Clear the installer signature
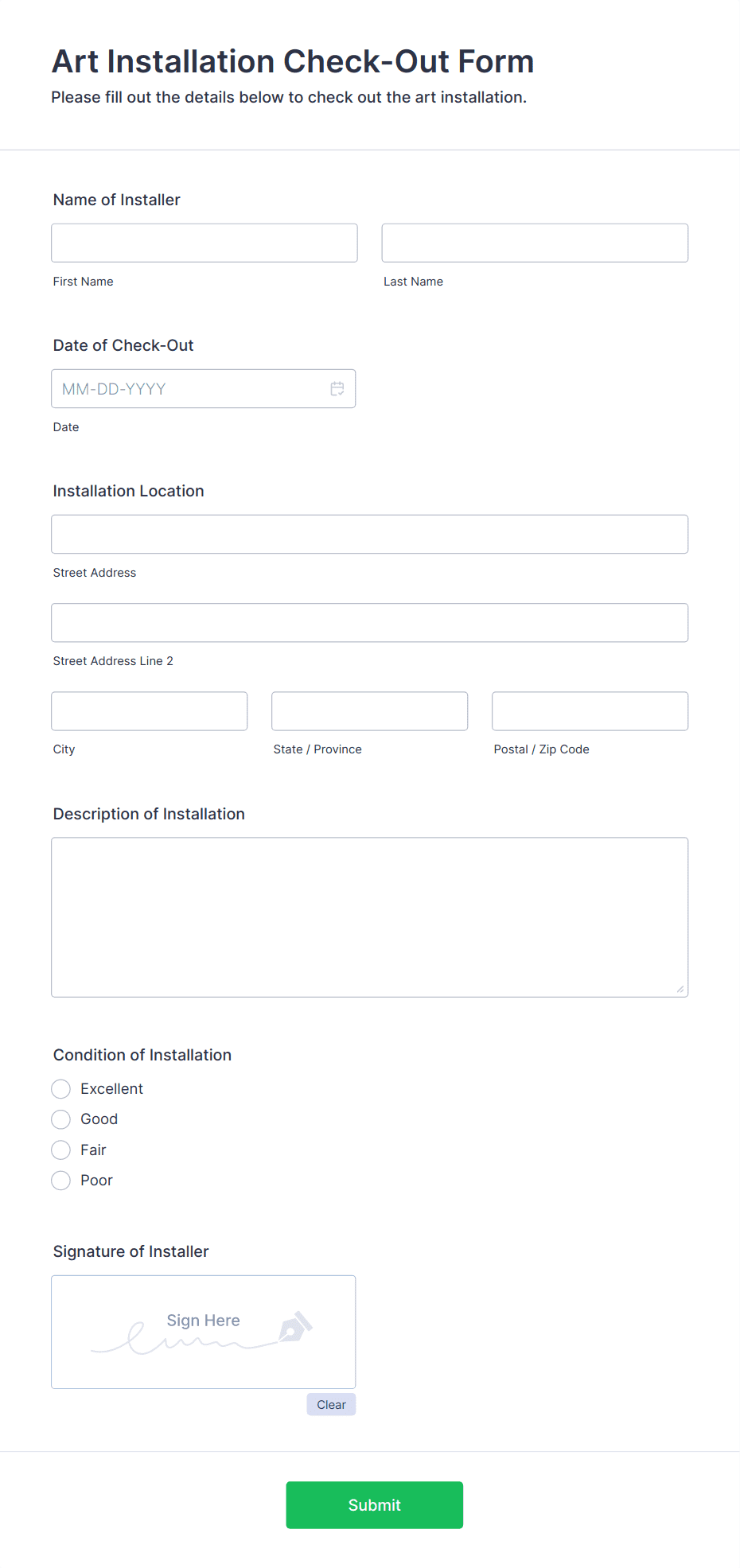Viewport: 740px width, 1568px height. (331, 1404)
